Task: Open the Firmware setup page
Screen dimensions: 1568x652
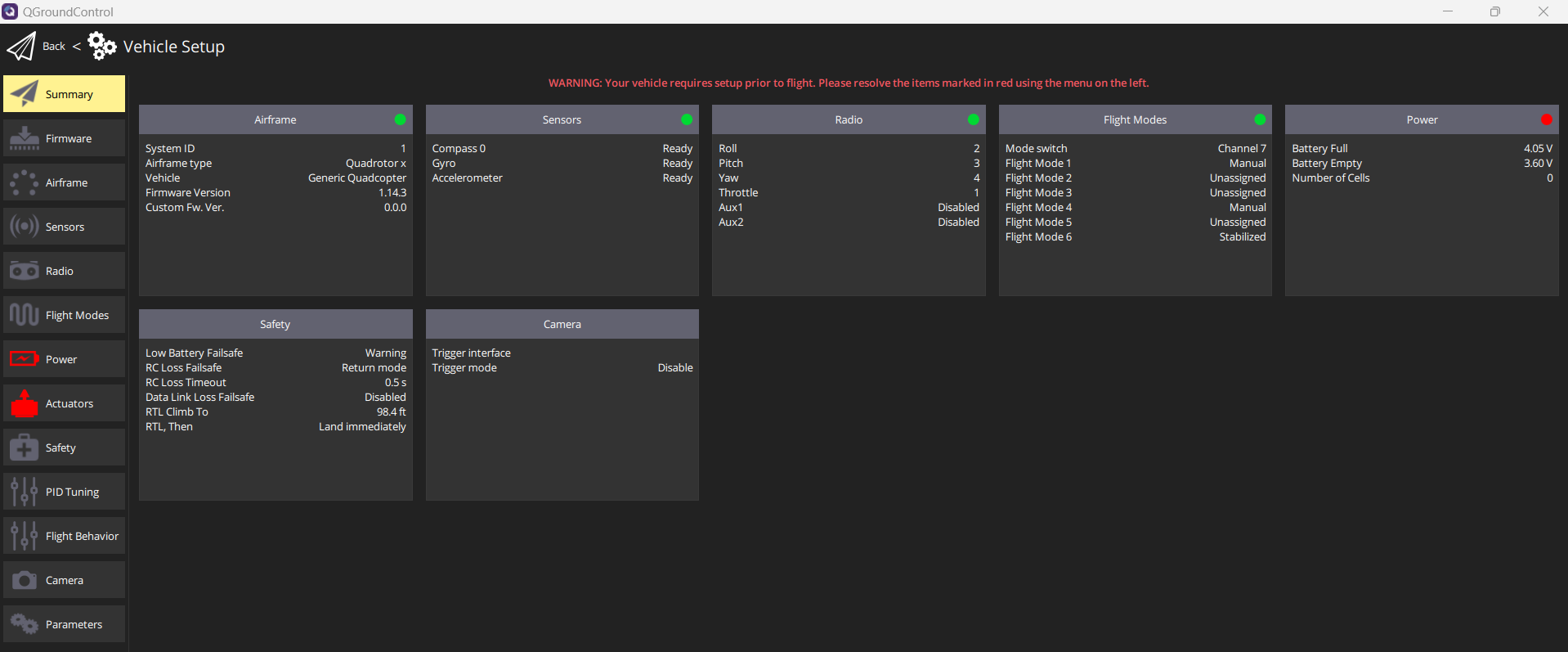Action: (65, 138)
